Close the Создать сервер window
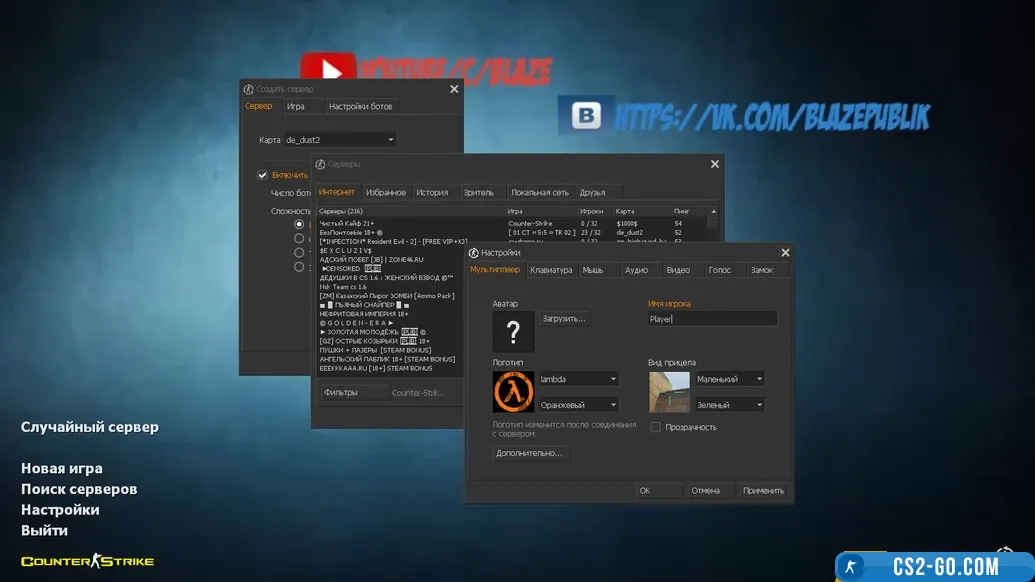Image resolution: width=1035 pixels, height=582 pixels. [454, 89]
